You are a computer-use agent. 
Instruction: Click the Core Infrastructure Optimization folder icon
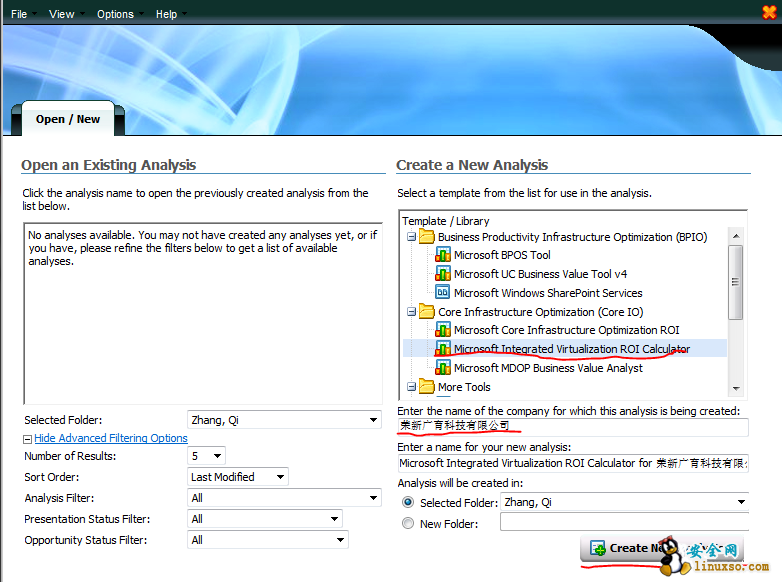[x=427, y=312]
